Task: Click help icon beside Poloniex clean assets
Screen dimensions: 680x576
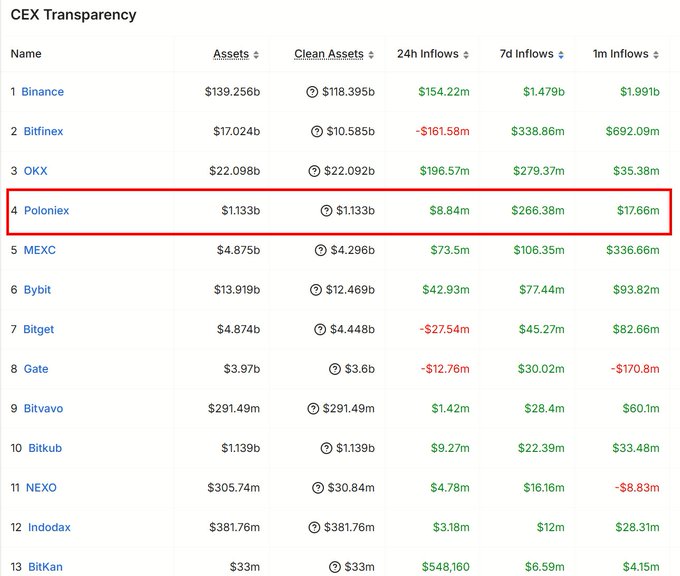Action: 327,211
